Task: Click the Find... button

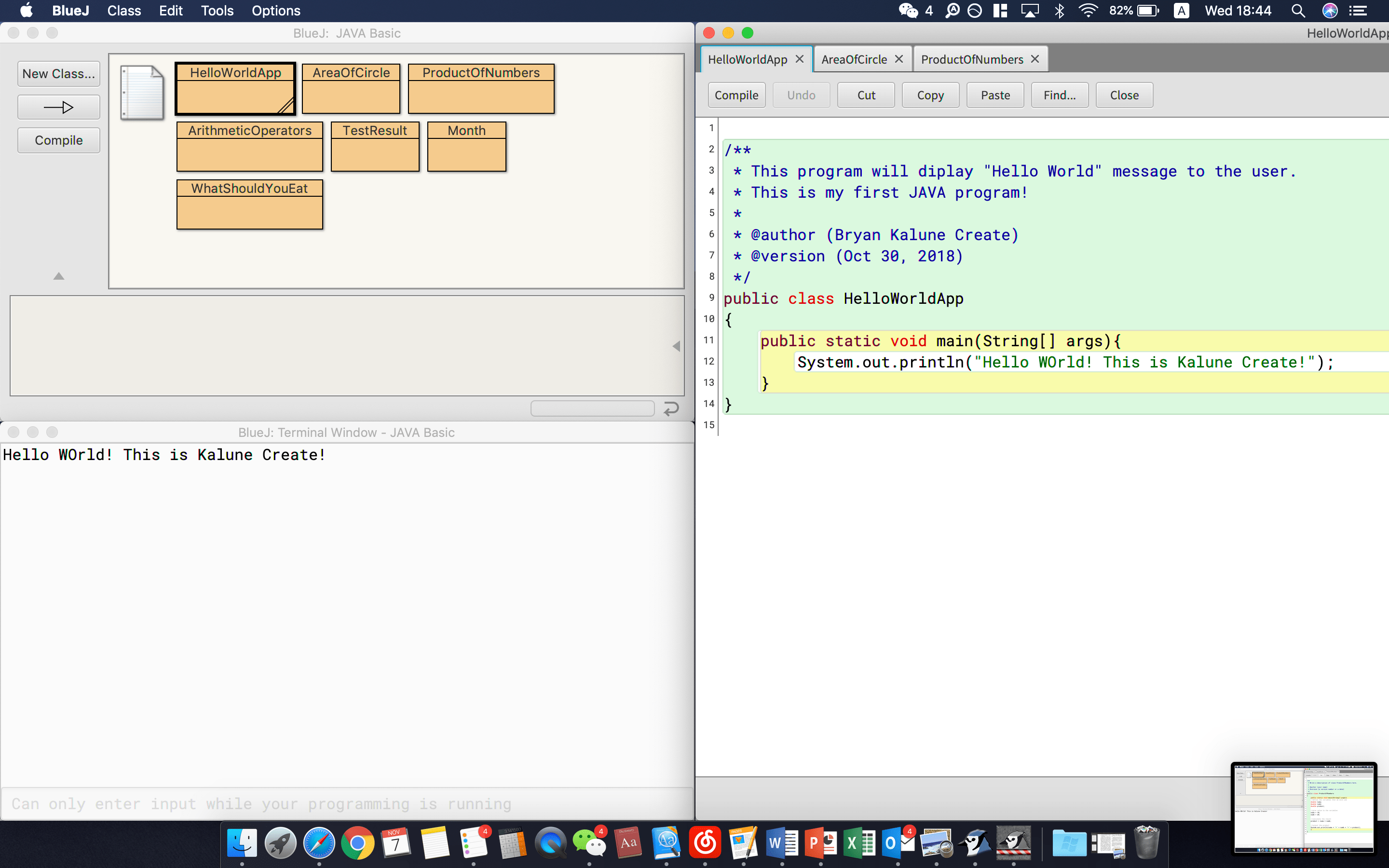Action: [1059, 95]
